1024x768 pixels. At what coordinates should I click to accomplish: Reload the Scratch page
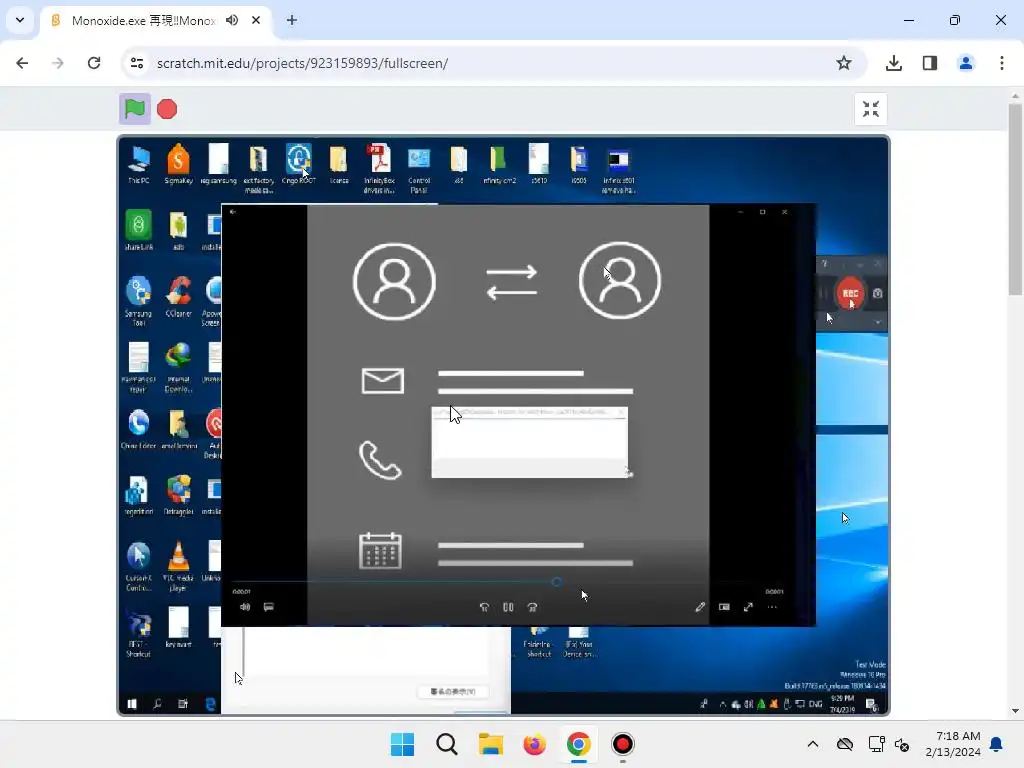(94, 63)
